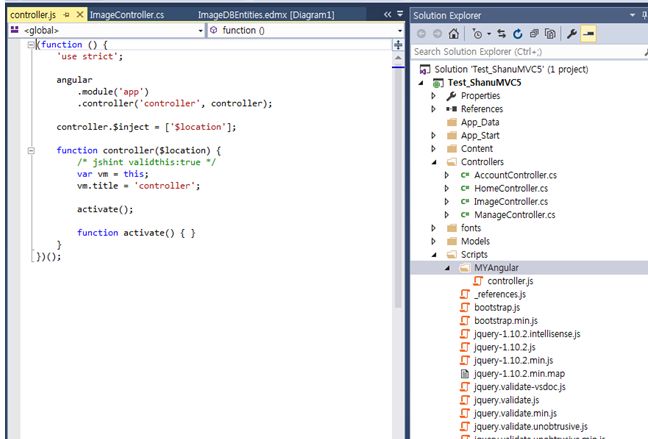Screen dimensions: 648x439
Task: Collapse the Controllers folder
Action: (x=434, y=162)
